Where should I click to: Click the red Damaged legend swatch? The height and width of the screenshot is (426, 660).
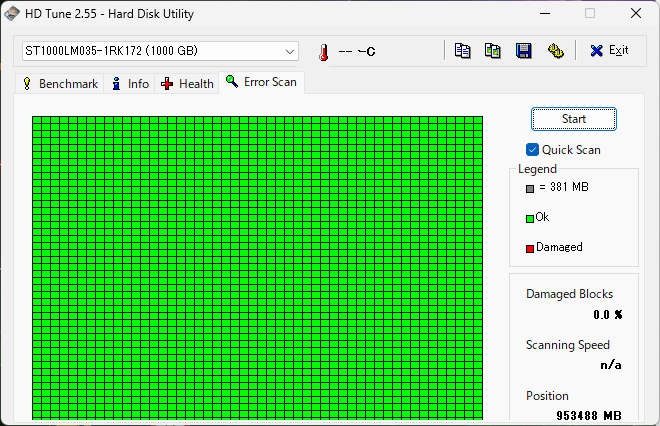(530, 249)
